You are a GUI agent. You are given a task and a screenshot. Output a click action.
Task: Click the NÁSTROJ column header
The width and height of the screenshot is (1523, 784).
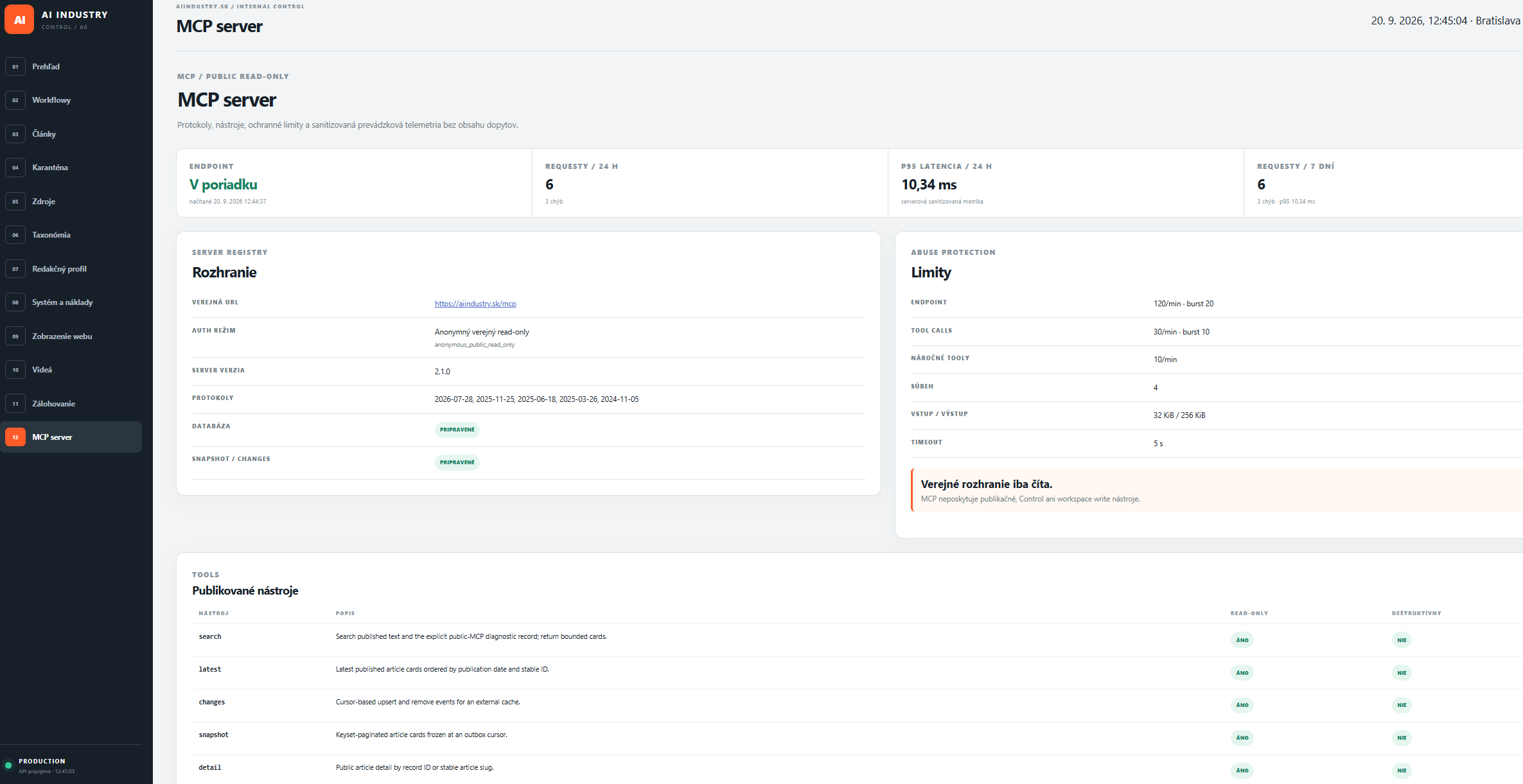214,613
